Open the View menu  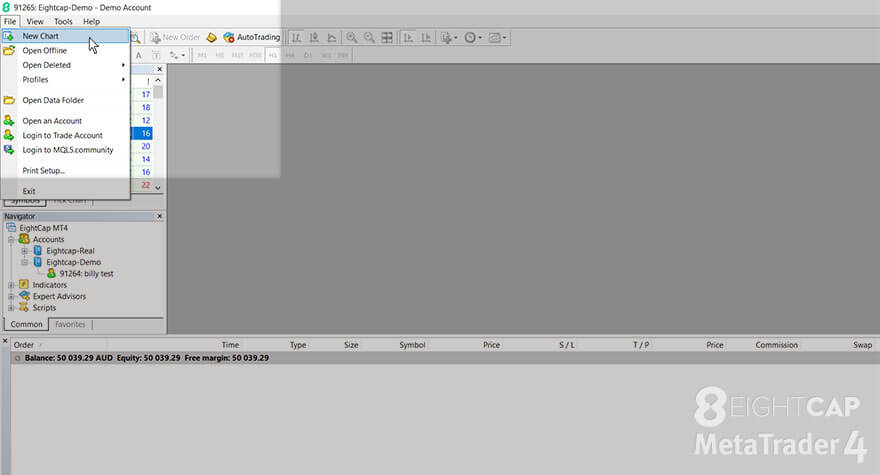click(35, 21)
